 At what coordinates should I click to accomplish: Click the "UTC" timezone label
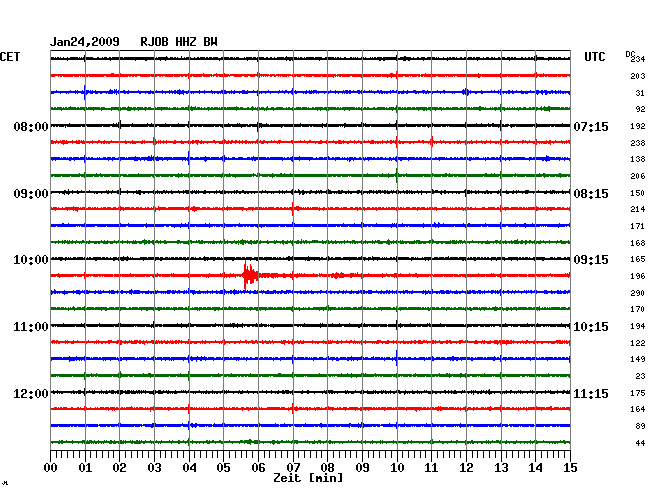pos(594,57)
